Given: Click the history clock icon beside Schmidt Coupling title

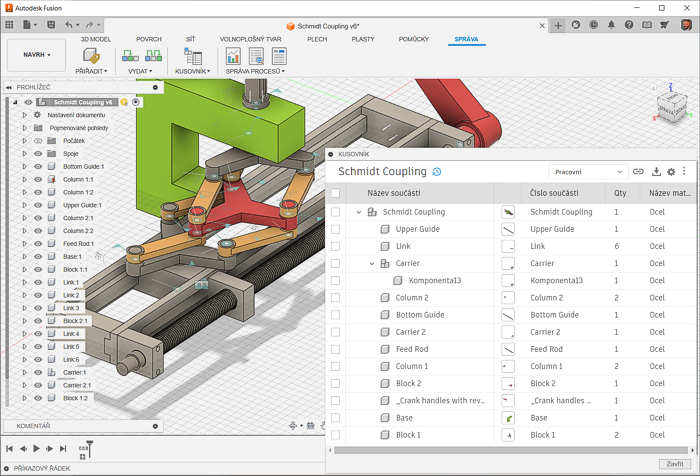Looking at the screenshot, I should (x=437, y=172).
